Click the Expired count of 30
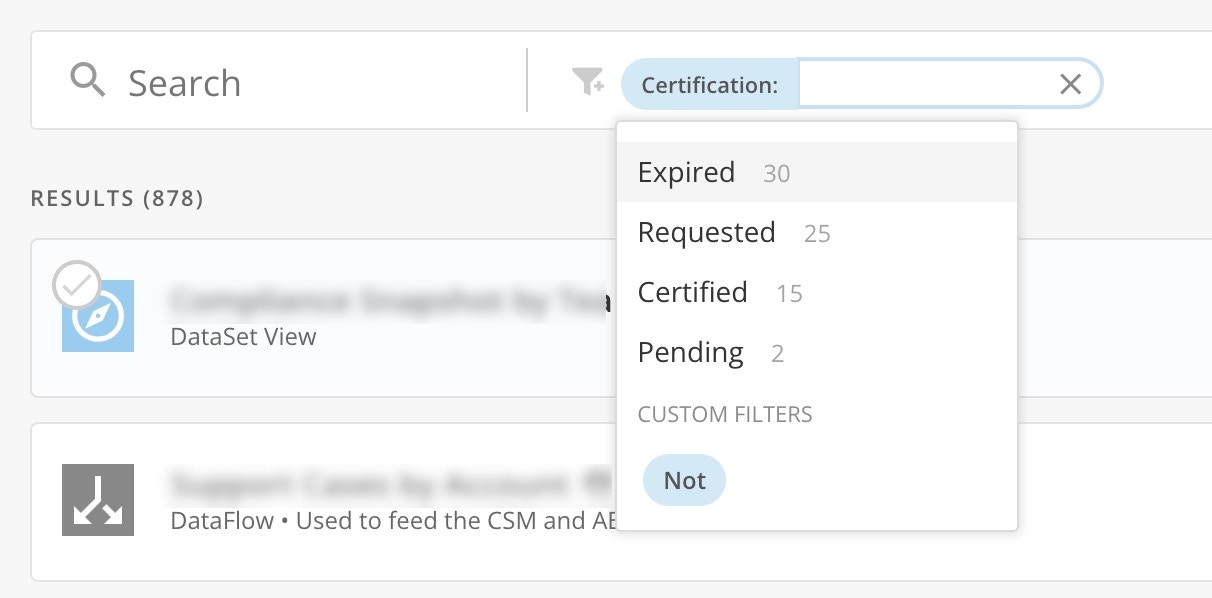 [x=779, y=172]
